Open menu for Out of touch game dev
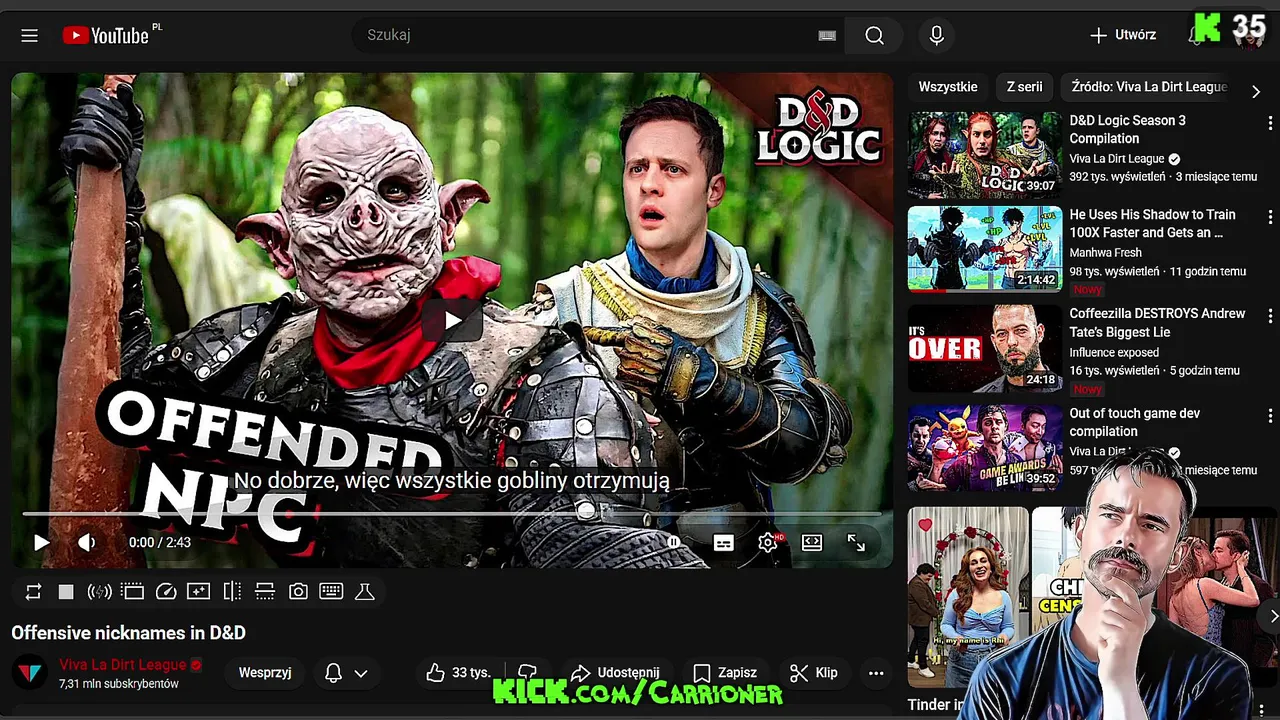The image size is (1280, 720). [1270, 415]
